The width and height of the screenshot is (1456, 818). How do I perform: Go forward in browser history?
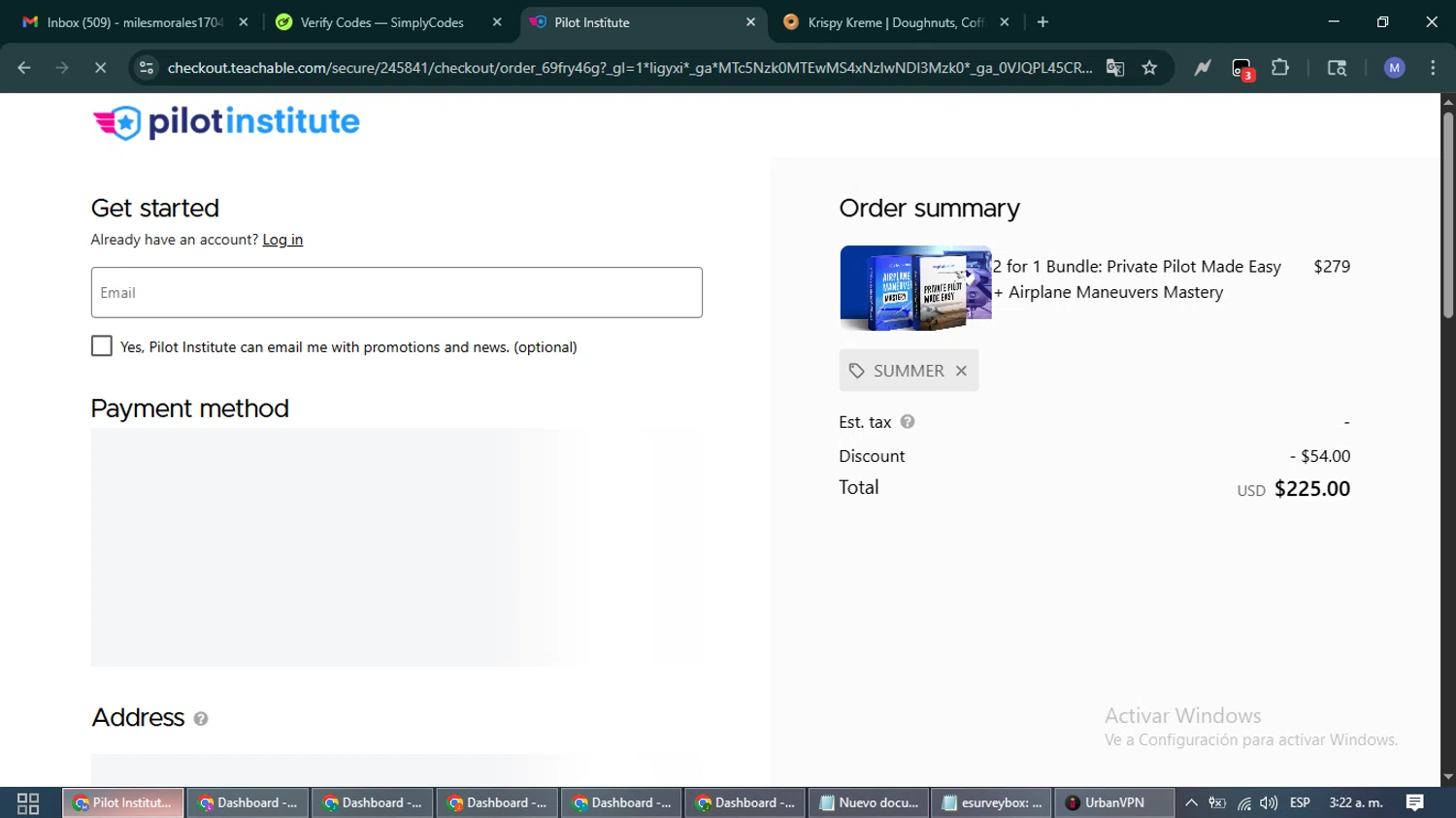pyautogui.click(x=62, y=68)
